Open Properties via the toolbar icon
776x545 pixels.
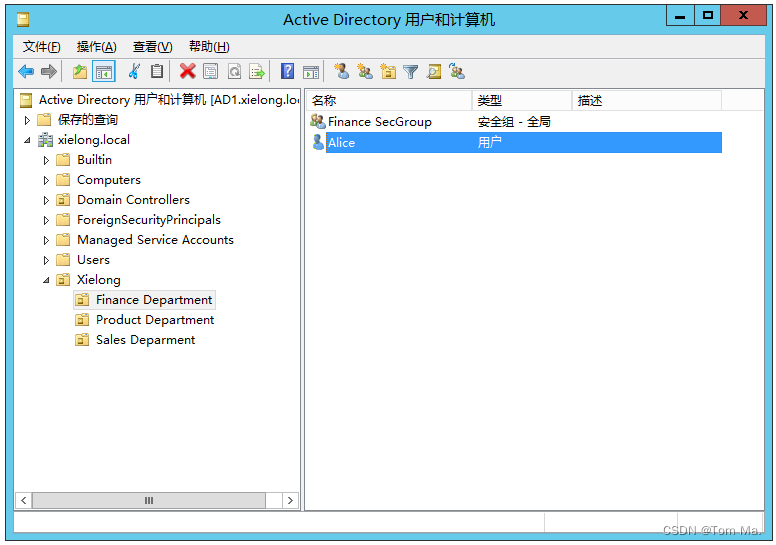click(211, 71)
